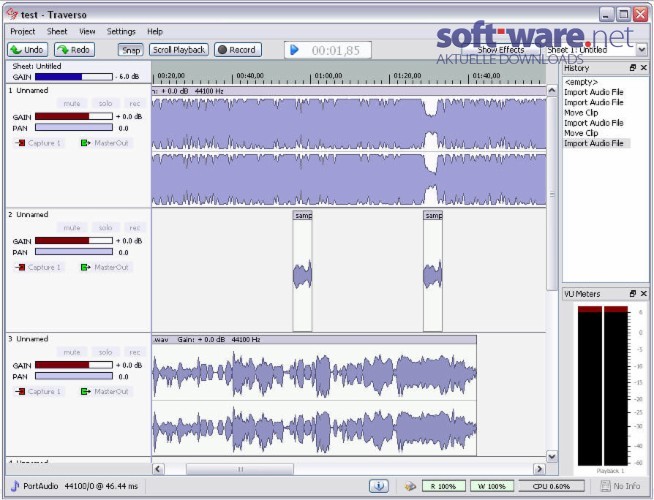Screen dimensions: 654x500
Task: Open the Sheet 1: Untitled dropdown
Action: tap(596, 50)
